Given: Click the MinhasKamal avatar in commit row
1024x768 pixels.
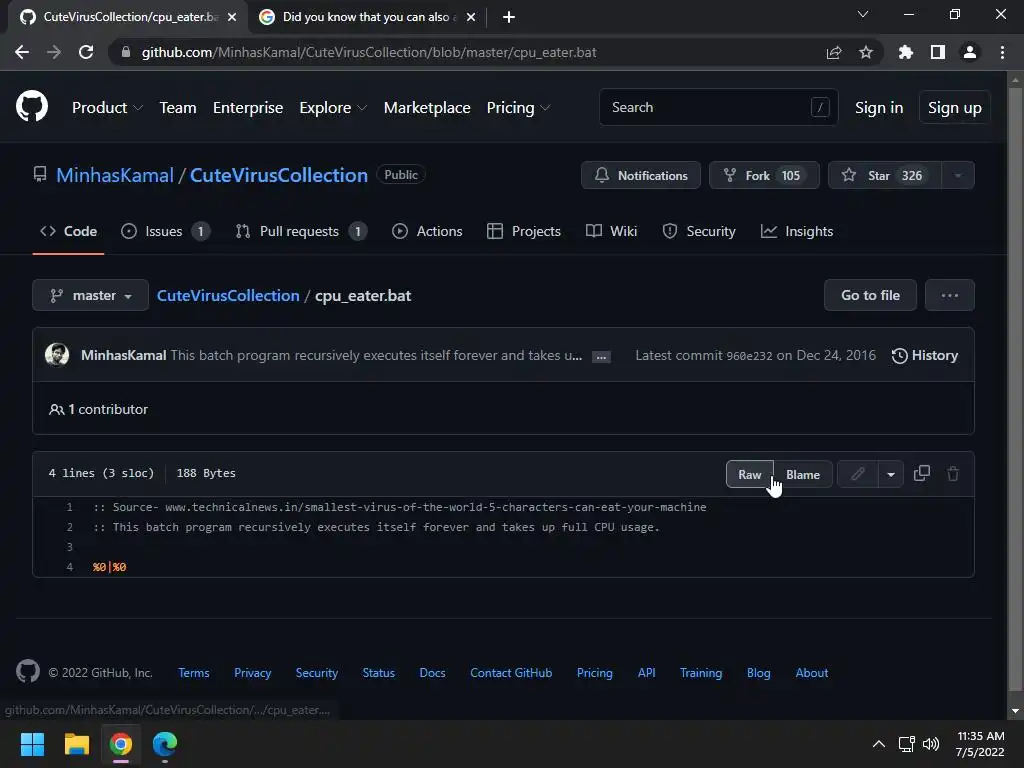Looking at the screenshot, I should click(57, 355).
